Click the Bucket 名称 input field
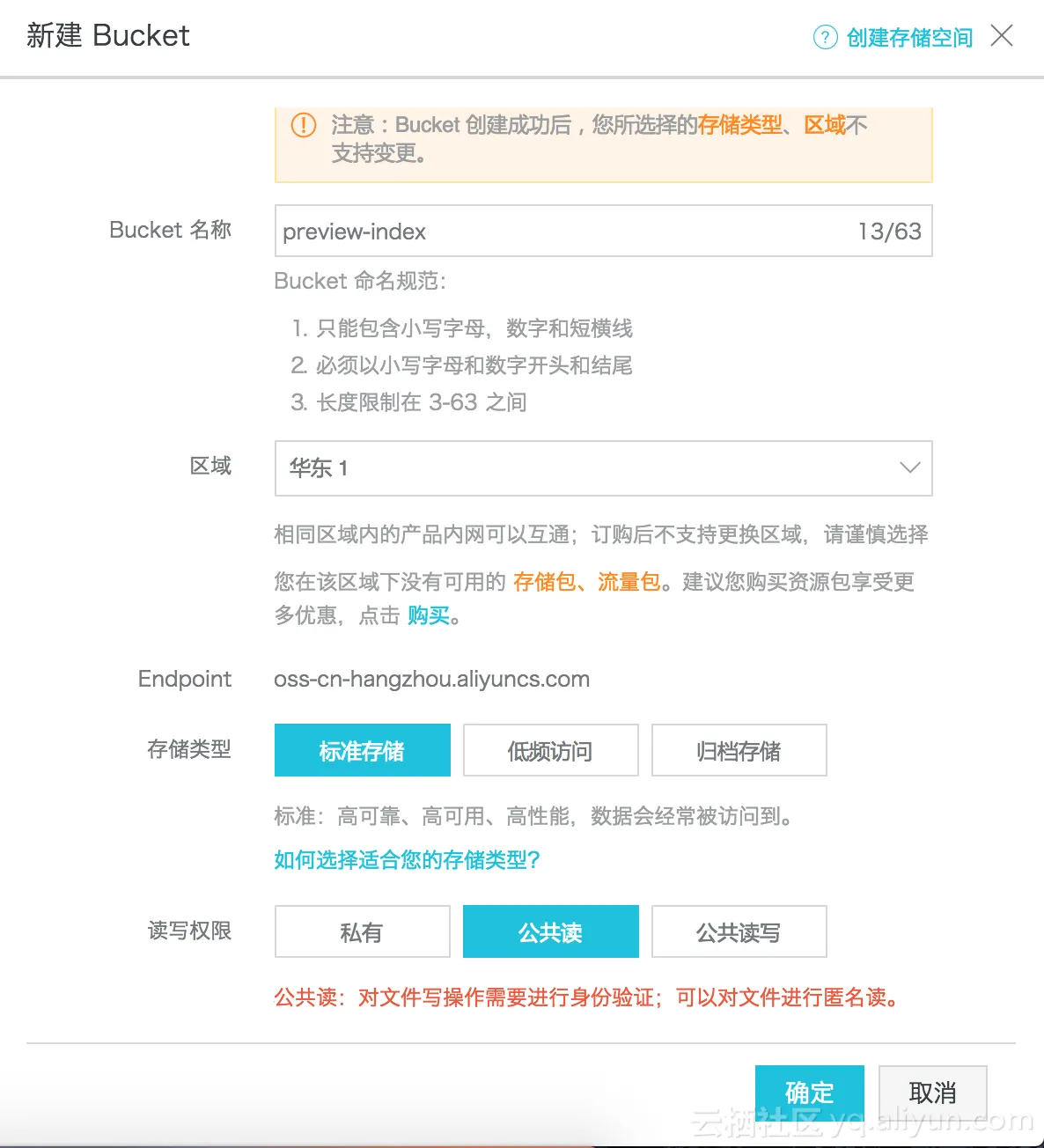 coord(563,232)
